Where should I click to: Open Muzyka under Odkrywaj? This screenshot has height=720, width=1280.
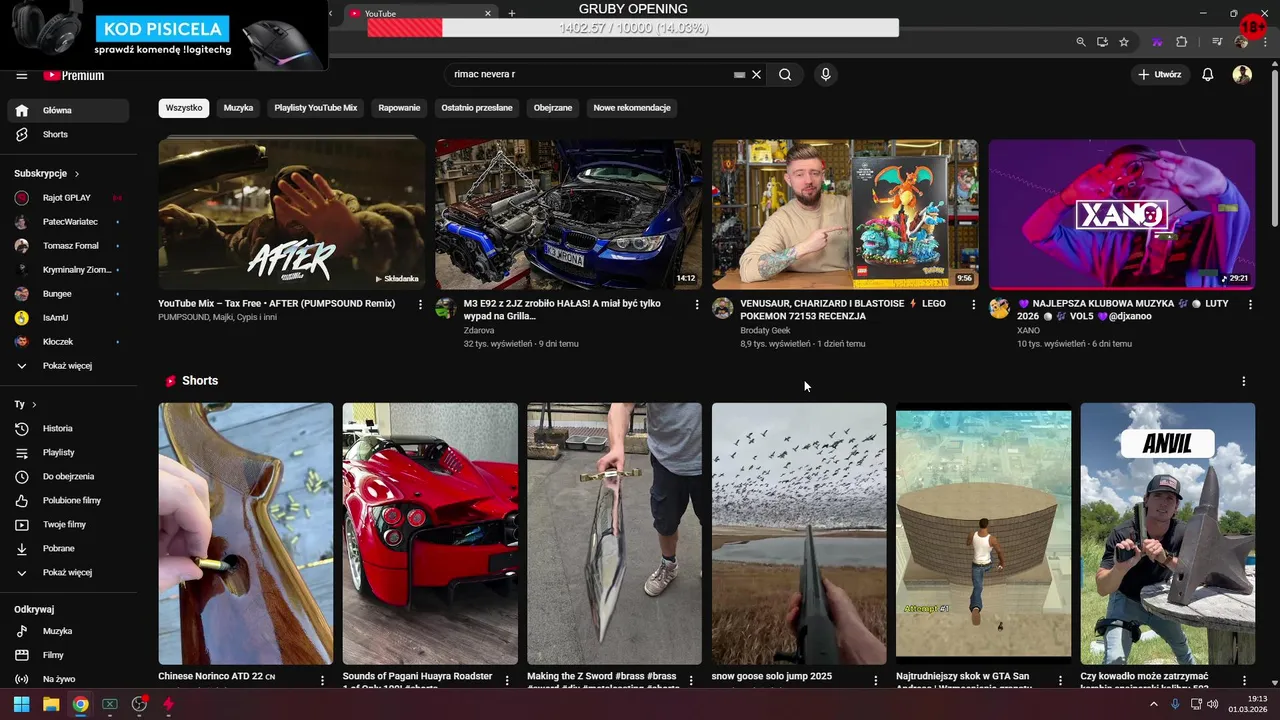pos(68,631)
